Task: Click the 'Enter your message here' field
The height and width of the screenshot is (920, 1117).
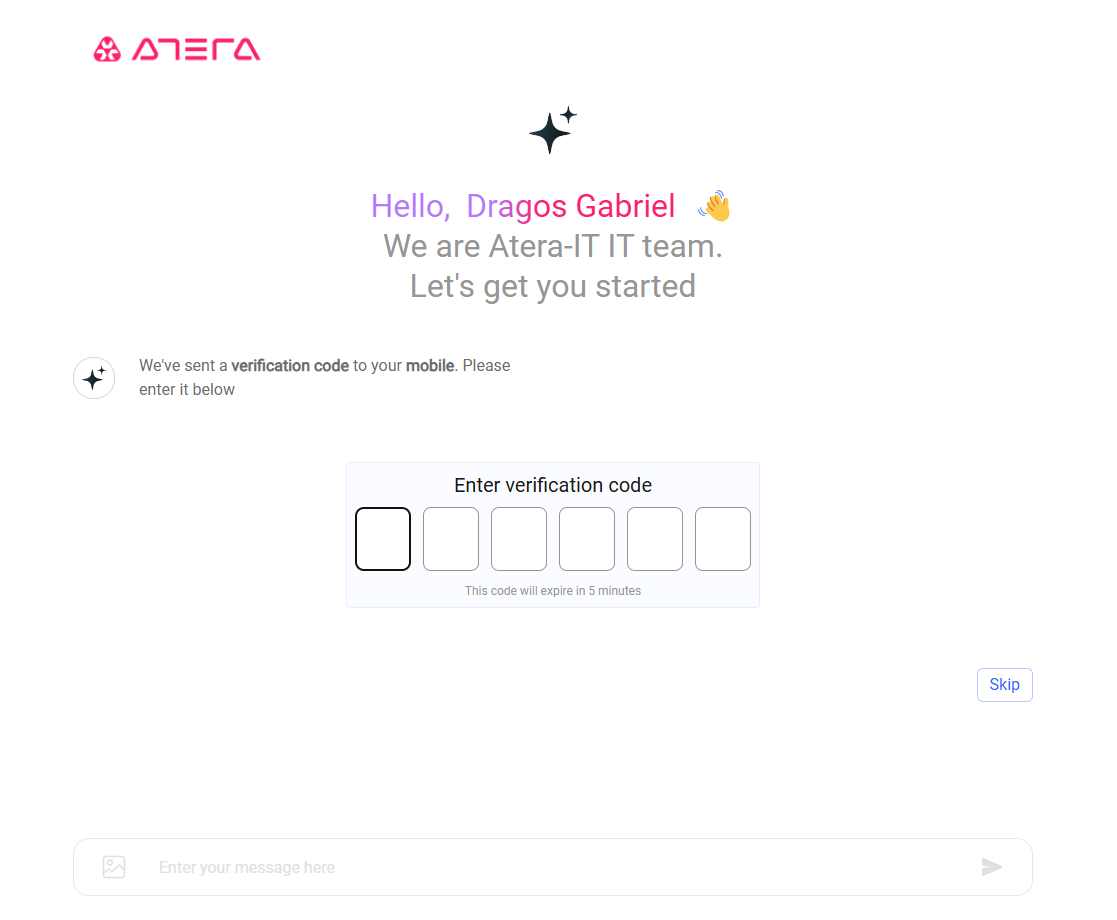Action: point(553,867)
